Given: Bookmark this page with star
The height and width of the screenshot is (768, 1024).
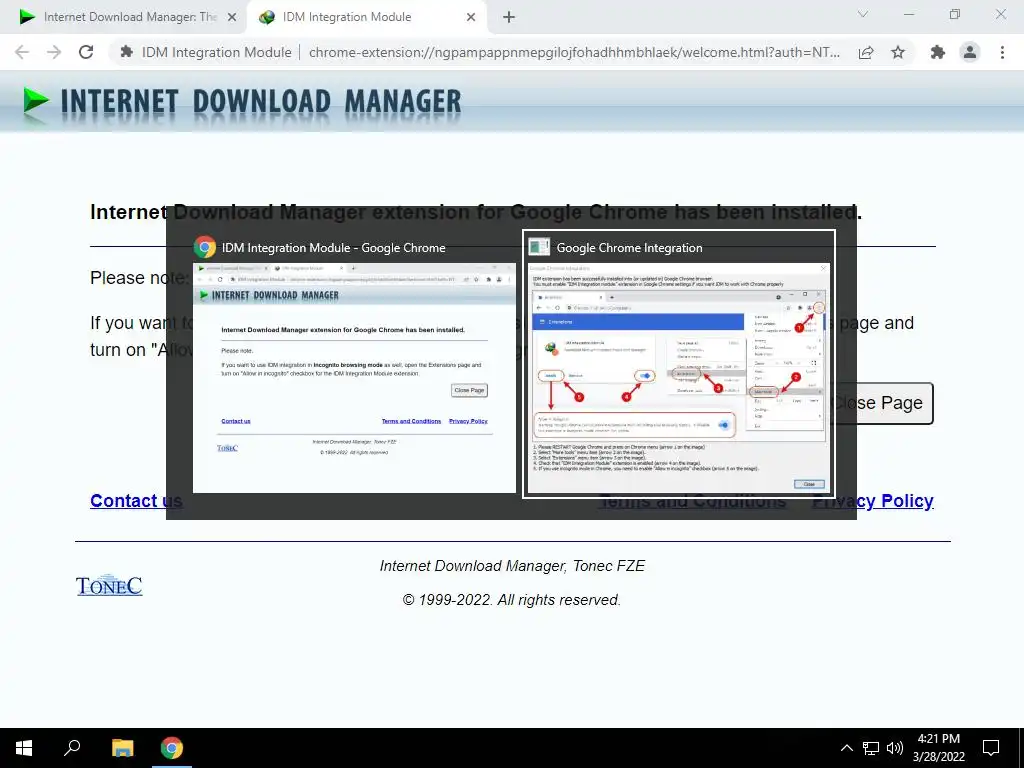Looking at the screenshot, I should click(x=898, y=52).
